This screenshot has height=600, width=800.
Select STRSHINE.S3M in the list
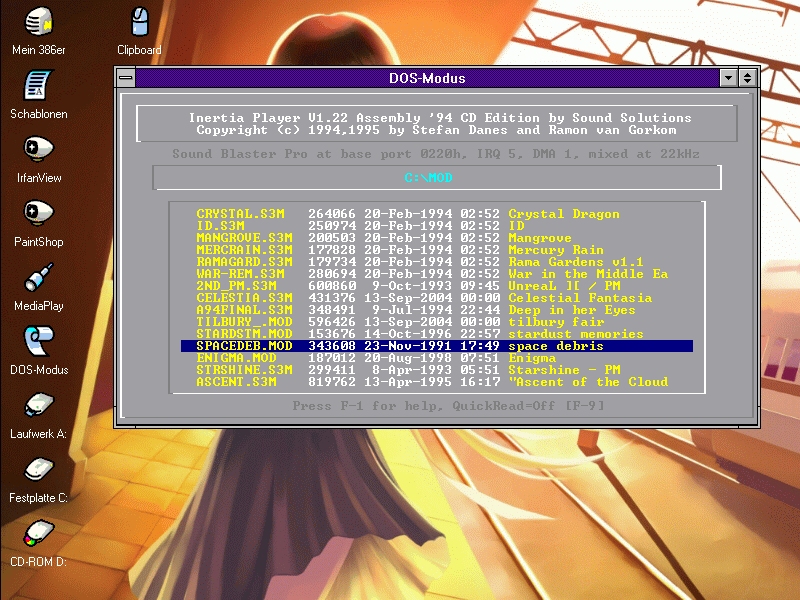437,370
